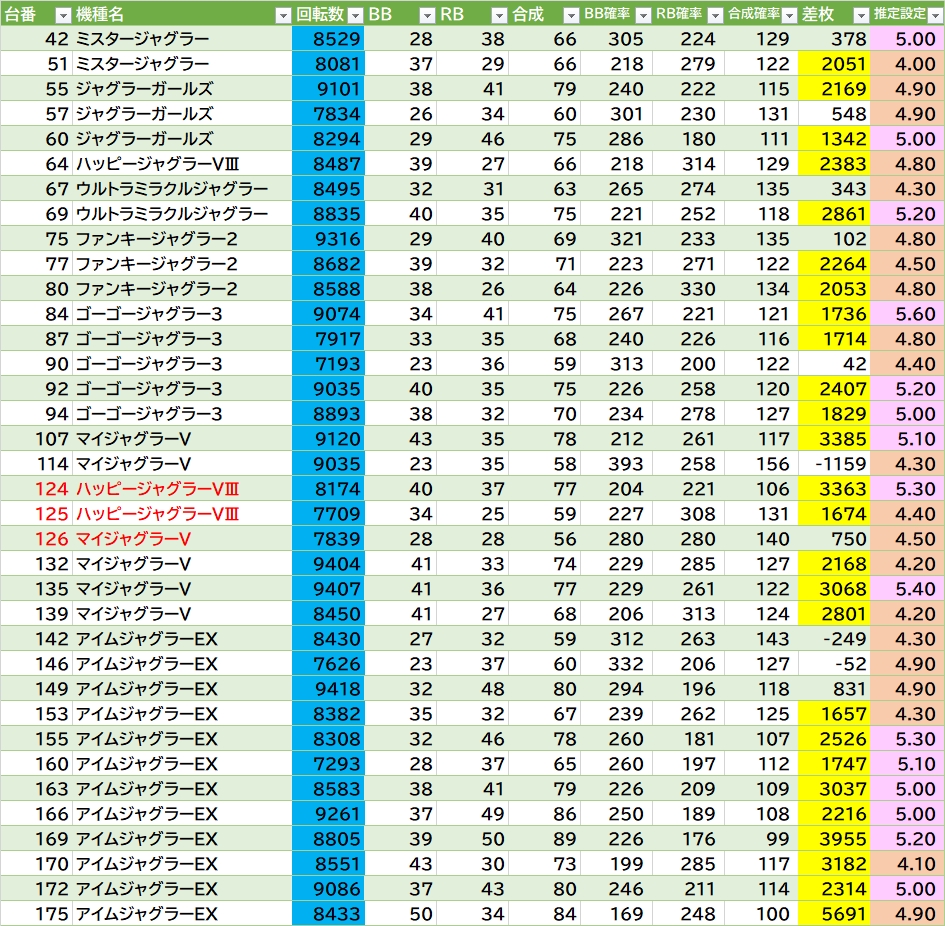Select the 393 BB確率 cell
The image size is (945, 926).
pos(617,464)
